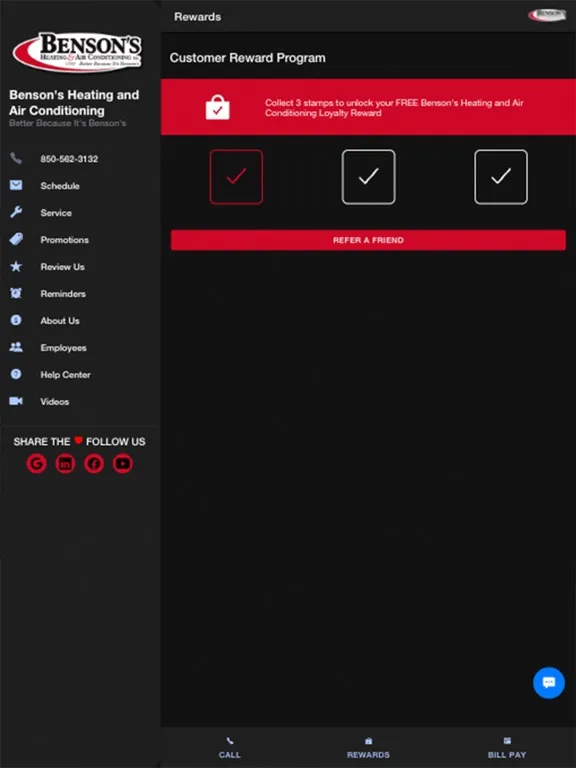Open the Google social icon
576x768 pixels.
(x=37, y=463)
